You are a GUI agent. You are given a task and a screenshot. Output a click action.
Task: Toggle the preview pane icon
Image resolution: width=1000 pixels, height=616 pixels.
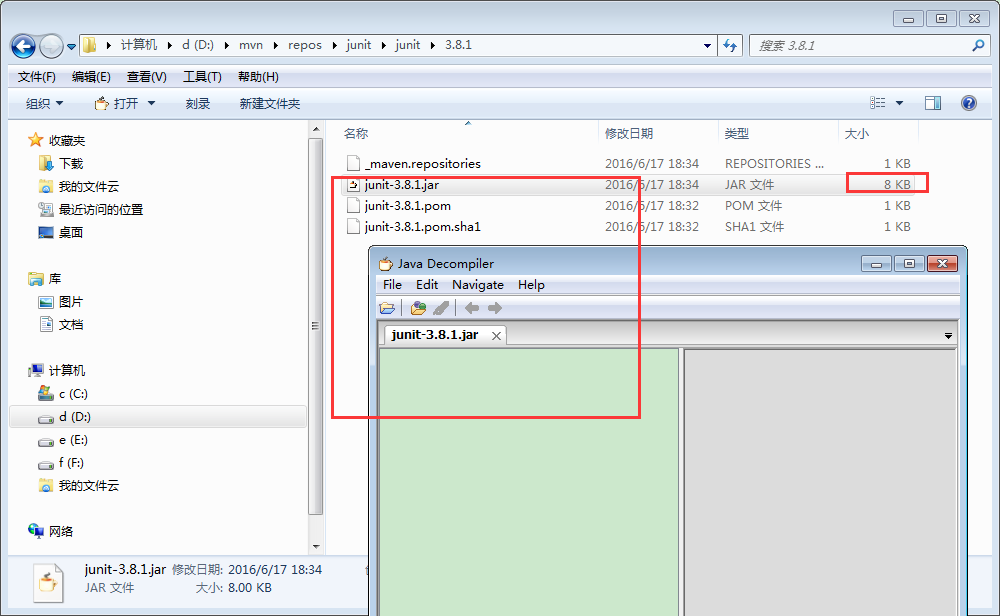click(933, 103)
